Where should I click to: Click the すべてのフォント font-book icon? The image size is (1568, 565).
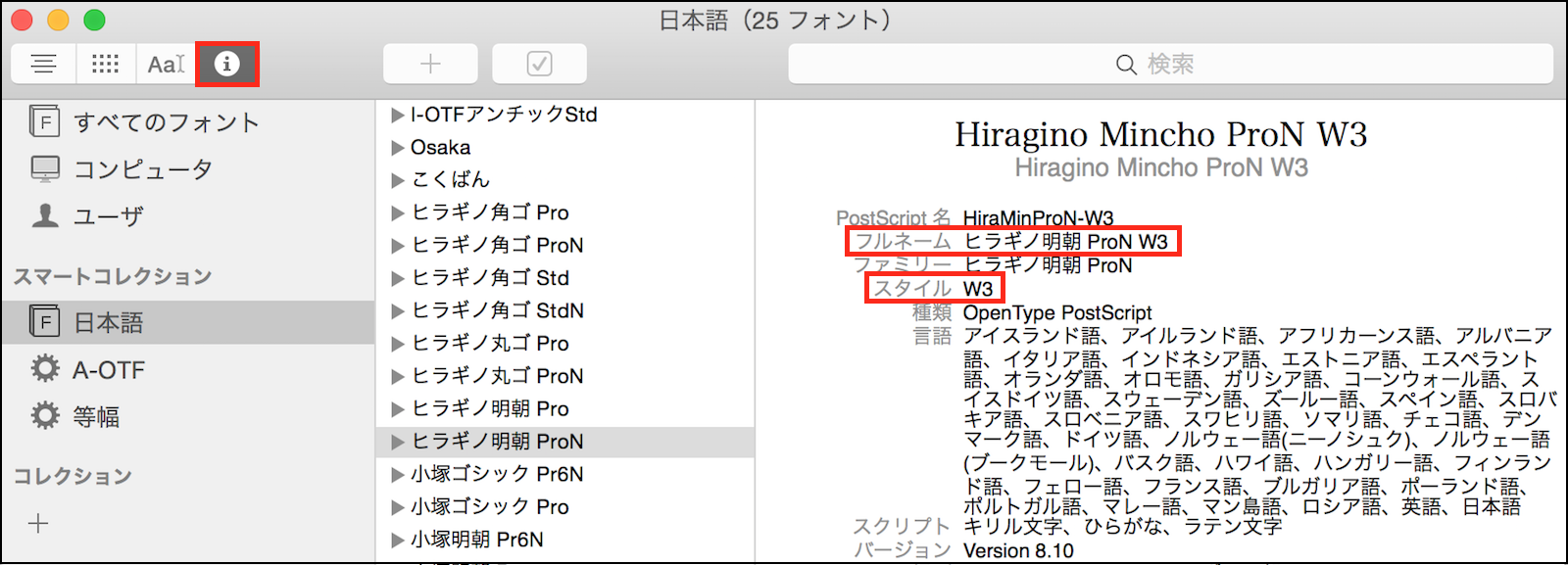pos(44,121)
